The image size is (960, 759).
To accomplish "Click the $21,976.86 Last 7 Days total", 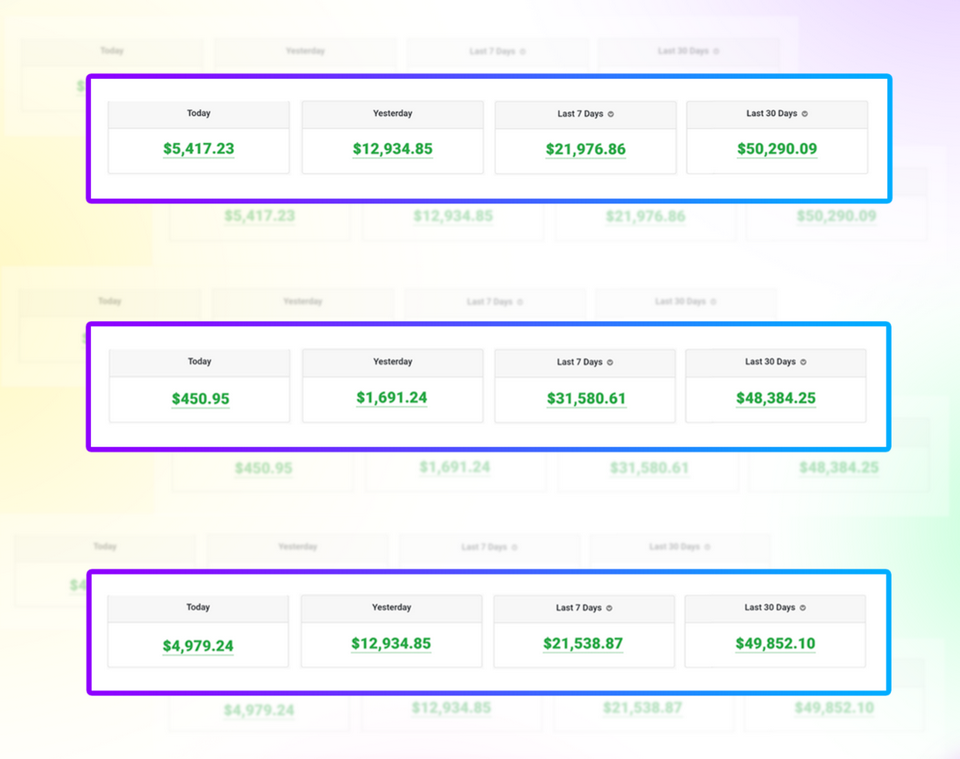I will pos(585,149).
